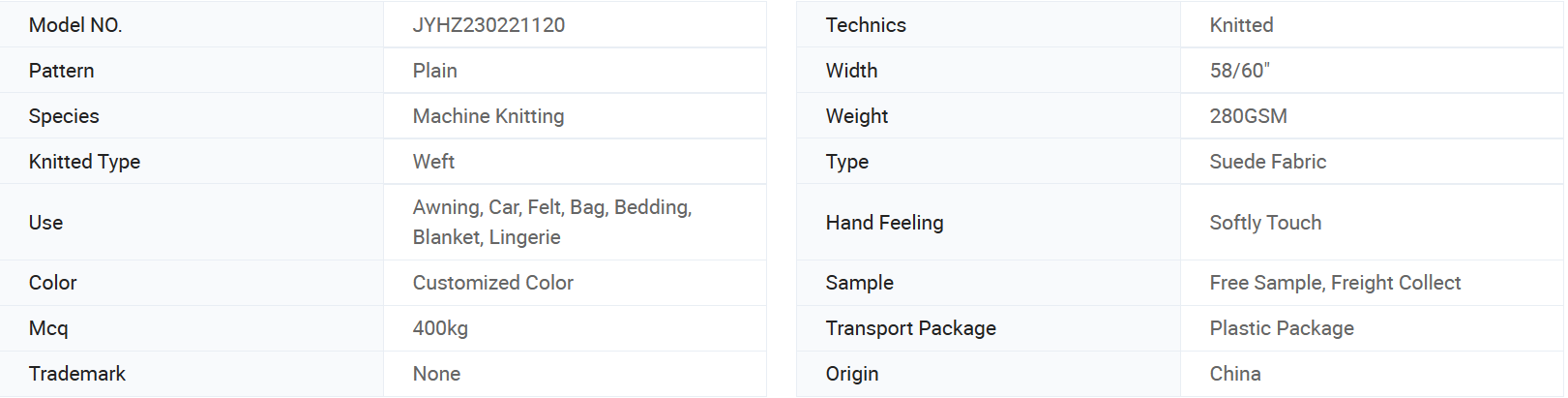Select the Width value 58/60"
This screenshot has height=398, width=1568.
pos(1239,71)
